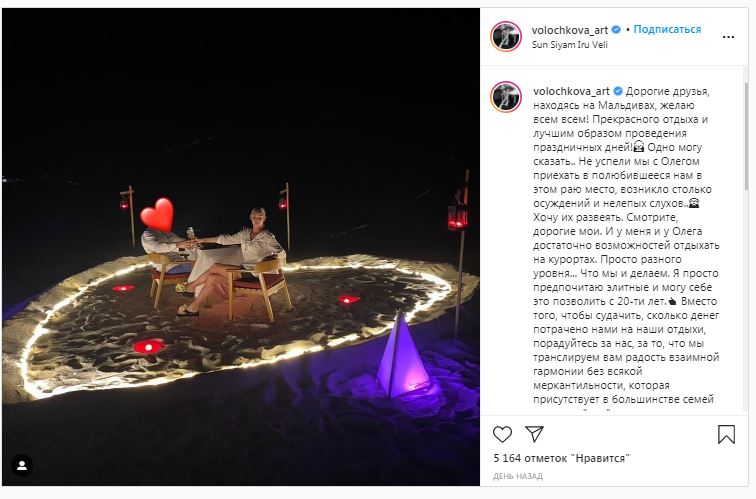Open the avatar beside the caption text

[x=506, y=96]
